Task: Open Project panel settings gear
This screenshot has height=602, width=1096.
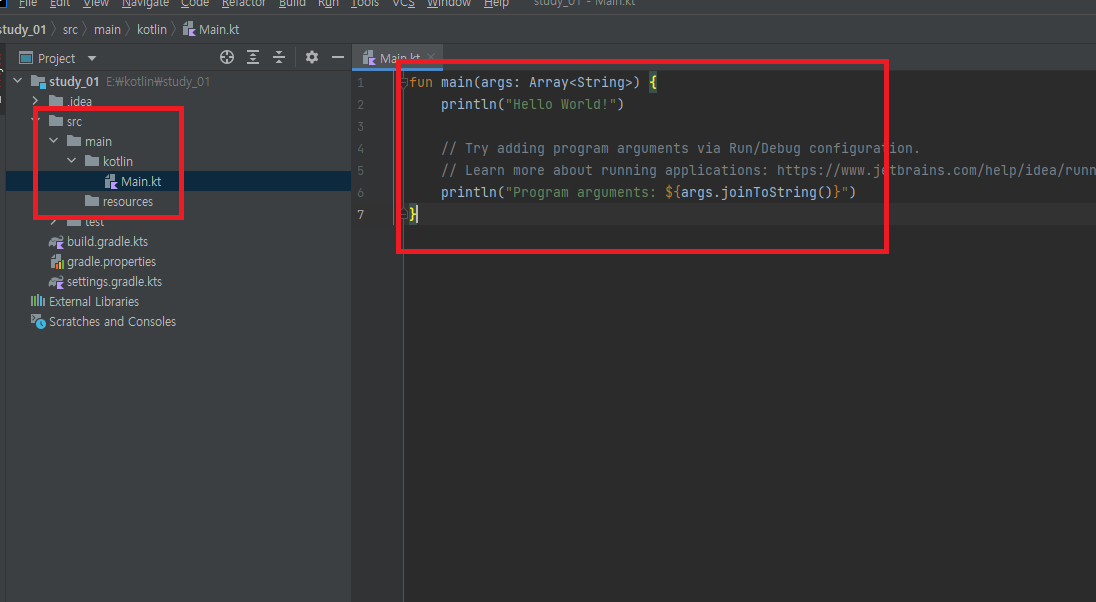Action: click(x=312, y=57)
